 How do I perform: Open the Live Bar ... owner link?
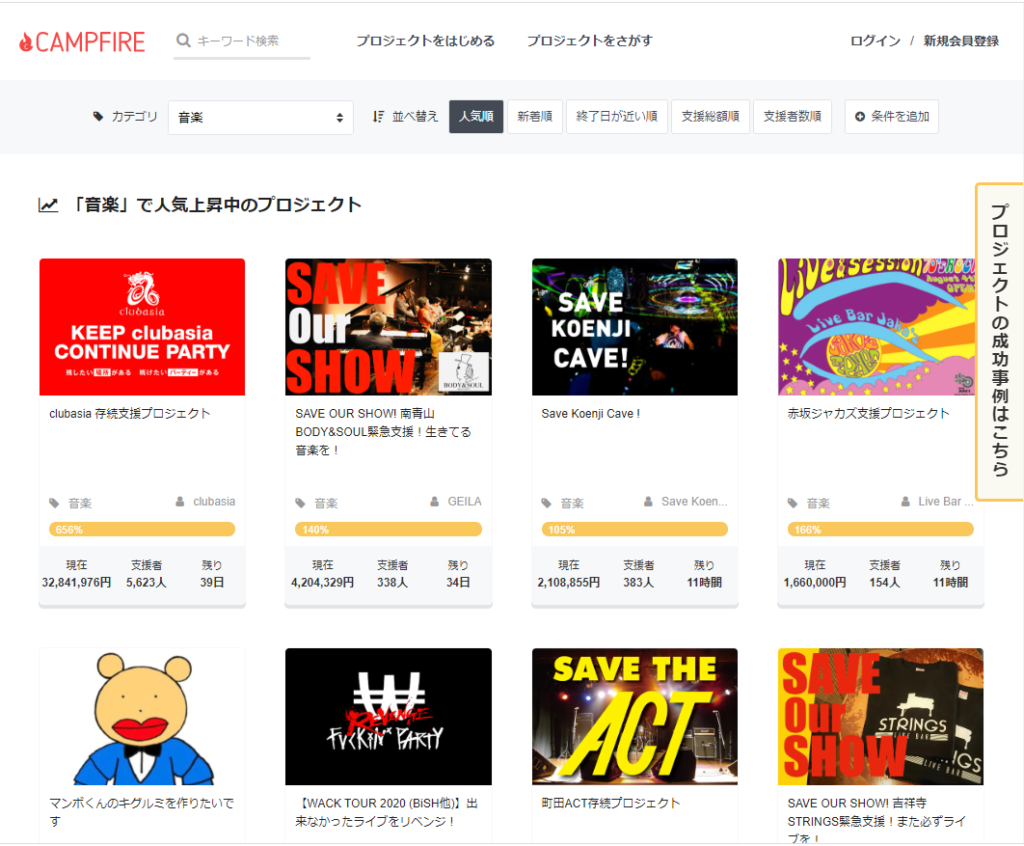coord(946,502)
